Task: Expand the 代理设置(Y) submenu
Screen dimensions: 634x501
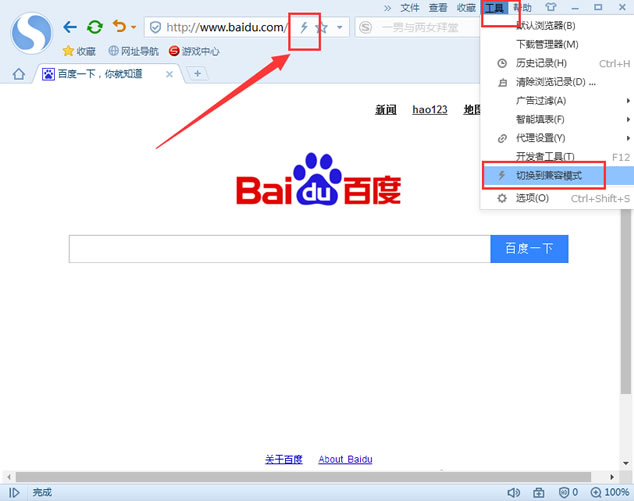Action: pos(557,138)
